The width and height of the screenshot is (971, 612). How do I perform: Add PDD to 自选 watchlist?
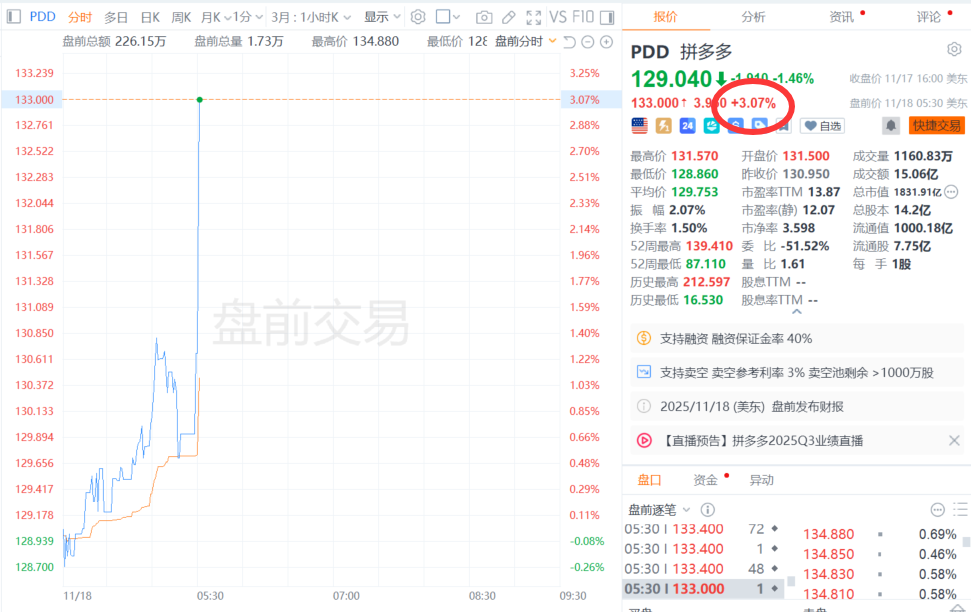(822, 126)
